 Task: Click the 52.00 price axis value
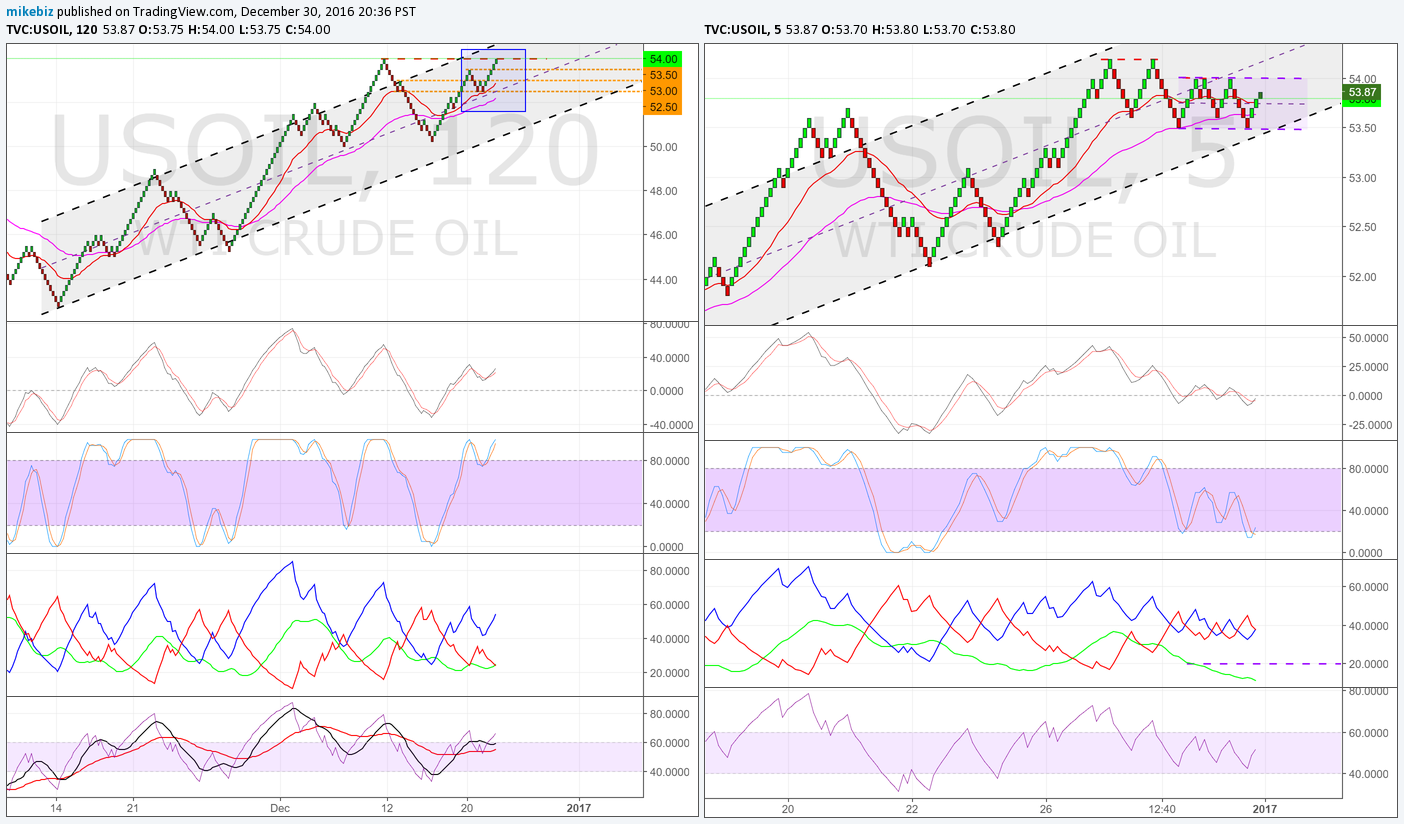pos(1364,277)
